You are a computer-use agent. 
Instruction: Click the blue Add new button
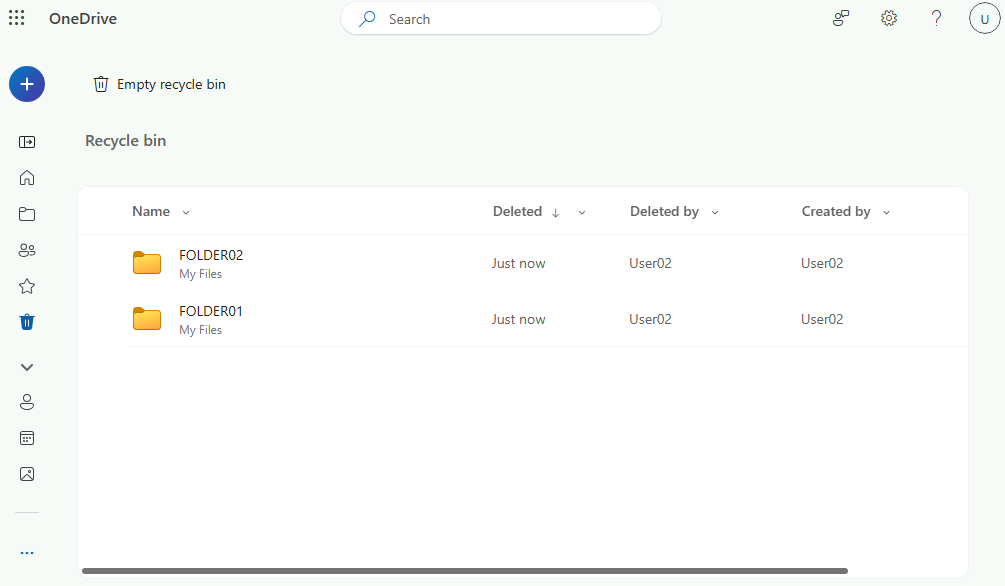pyautogui.click(x=27, y=84)
